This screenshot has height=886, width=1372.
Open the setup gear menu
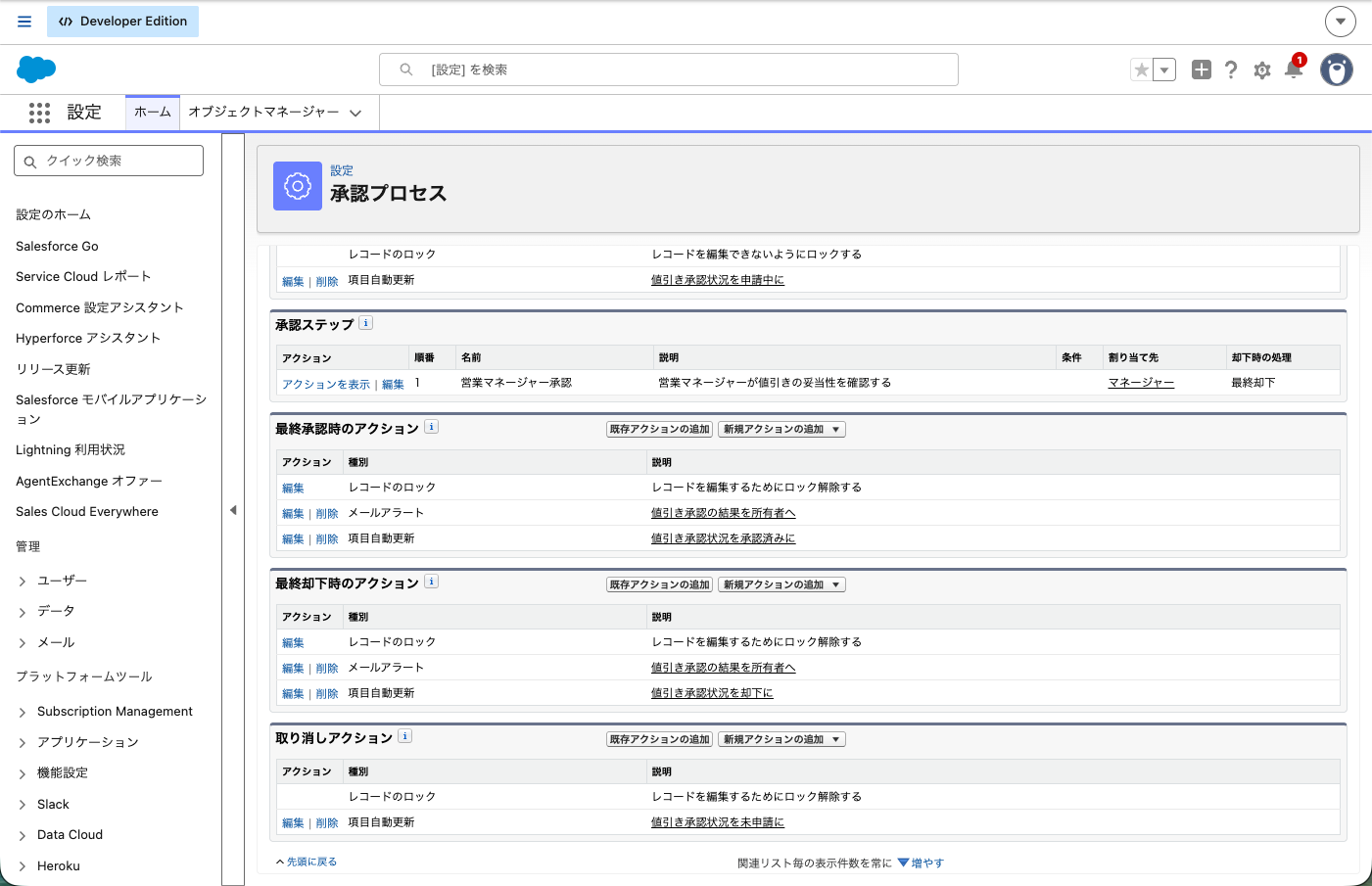point(1262,70)
